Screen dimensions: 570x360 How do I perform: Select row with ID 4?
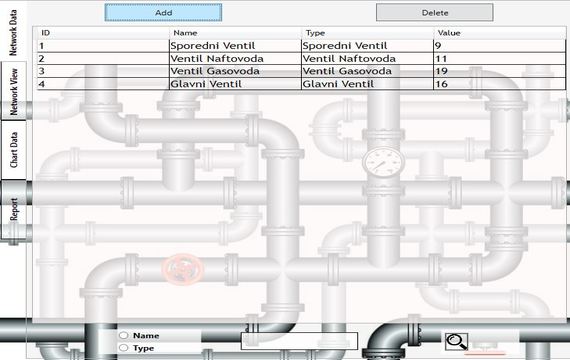point(301,84)
